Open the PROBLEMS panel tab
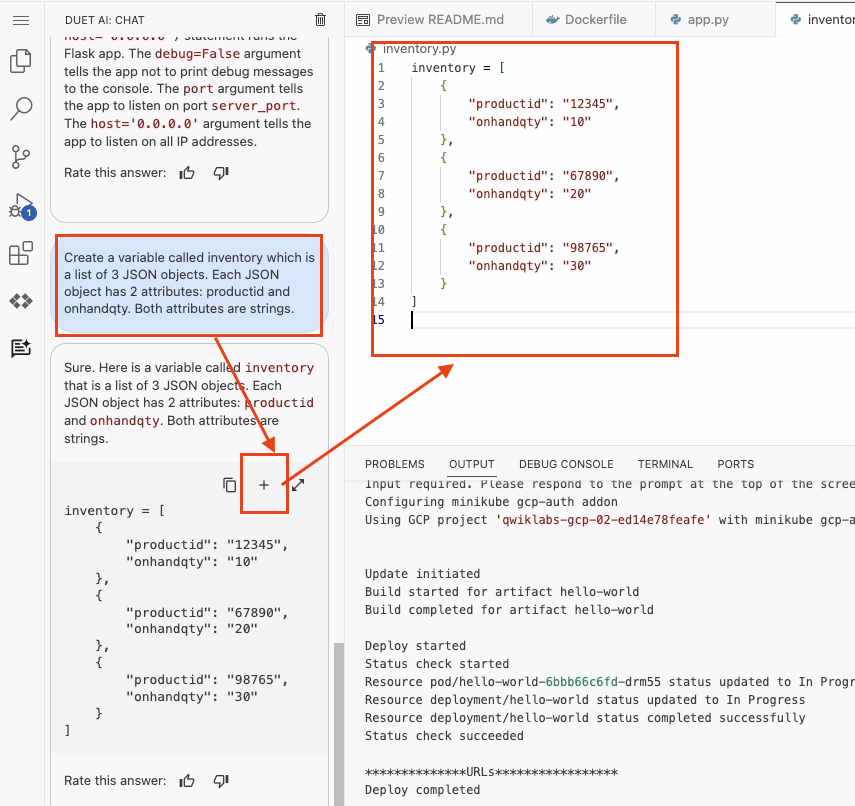 click(394, 464)
